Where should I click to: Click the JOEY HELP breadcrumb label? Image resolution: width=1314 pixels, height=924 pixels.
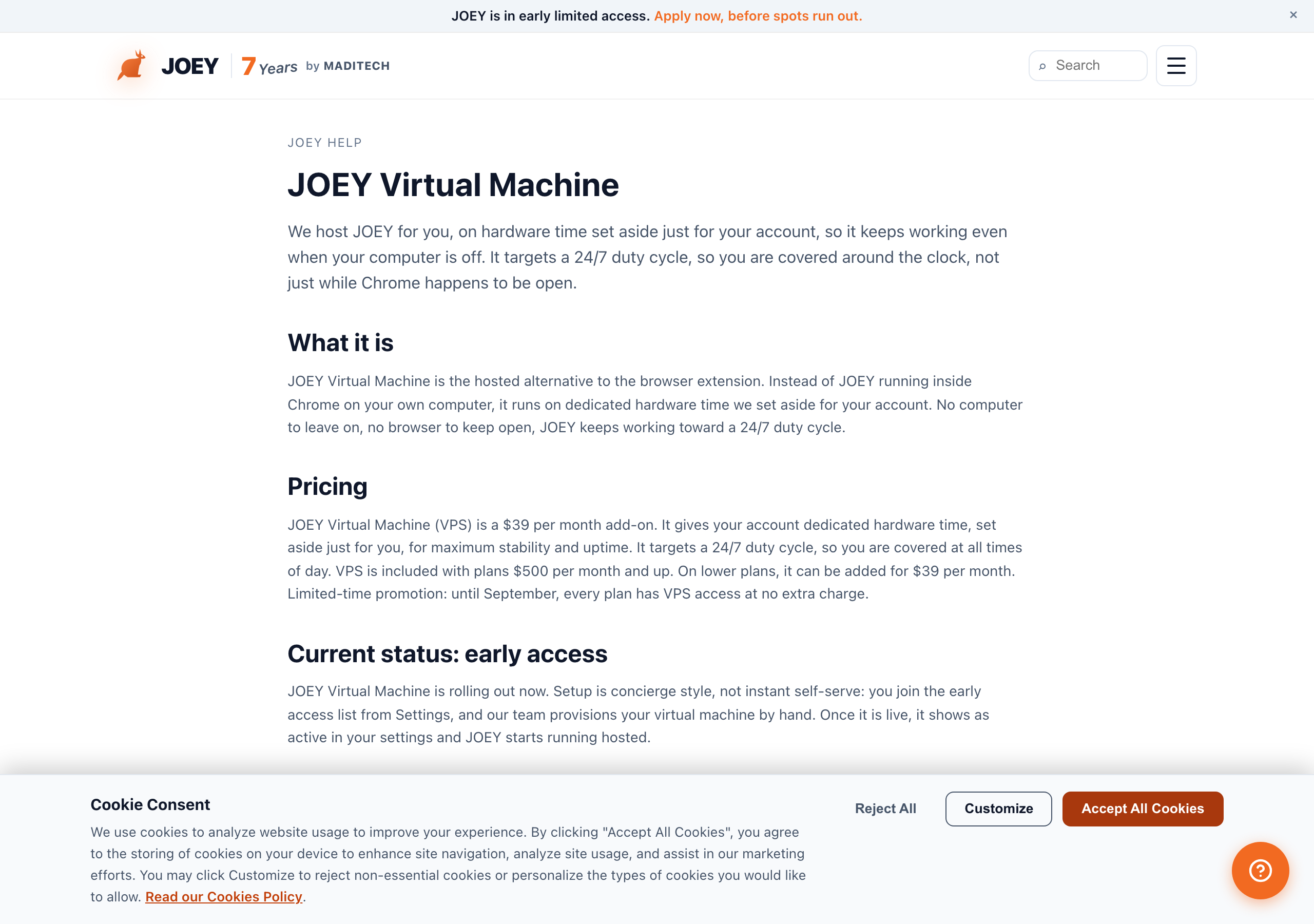click(x=324, y=143)
